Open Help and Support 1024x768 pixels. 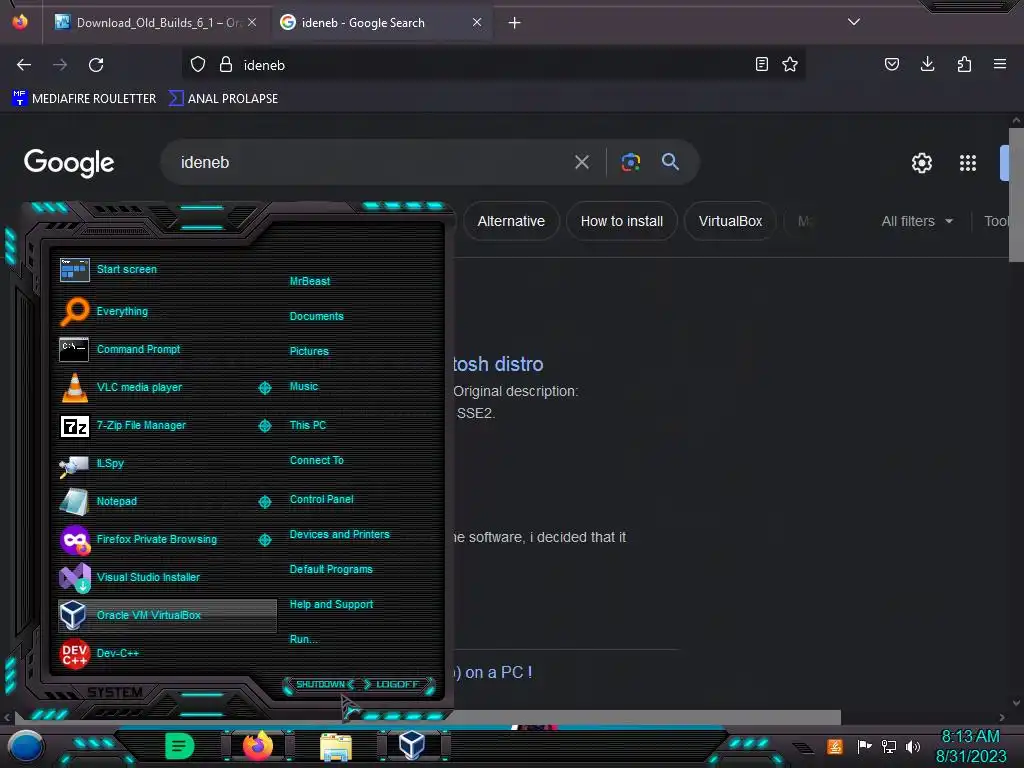[331, 605]
